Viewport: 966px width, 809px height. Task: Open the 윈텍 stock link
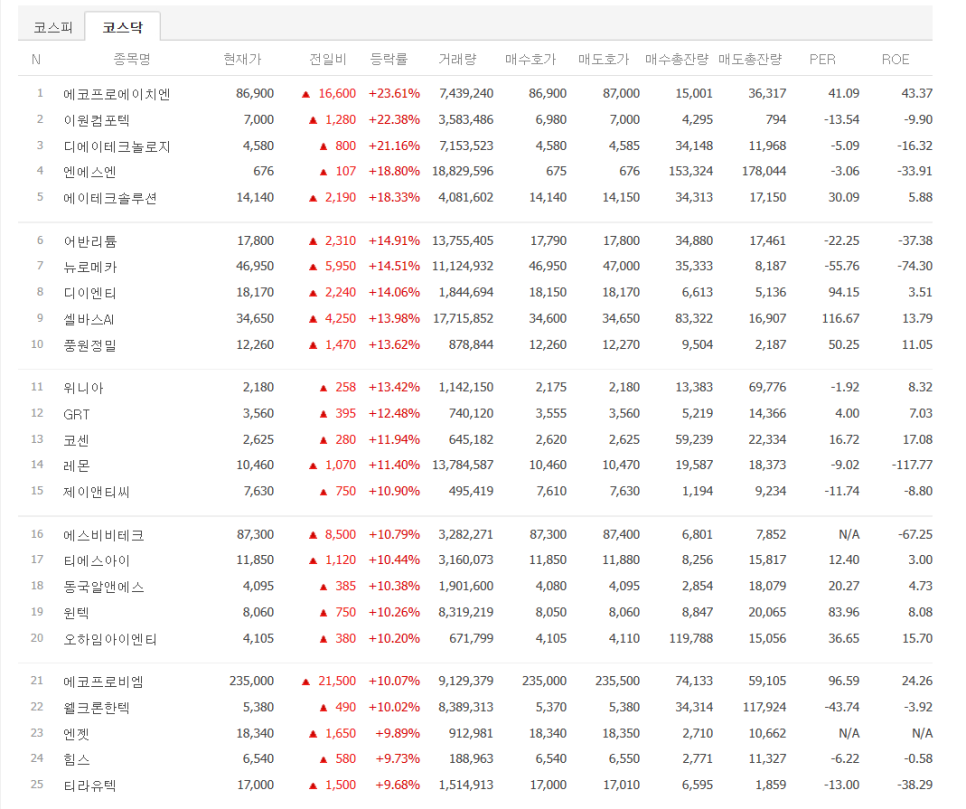coord(76,613)
